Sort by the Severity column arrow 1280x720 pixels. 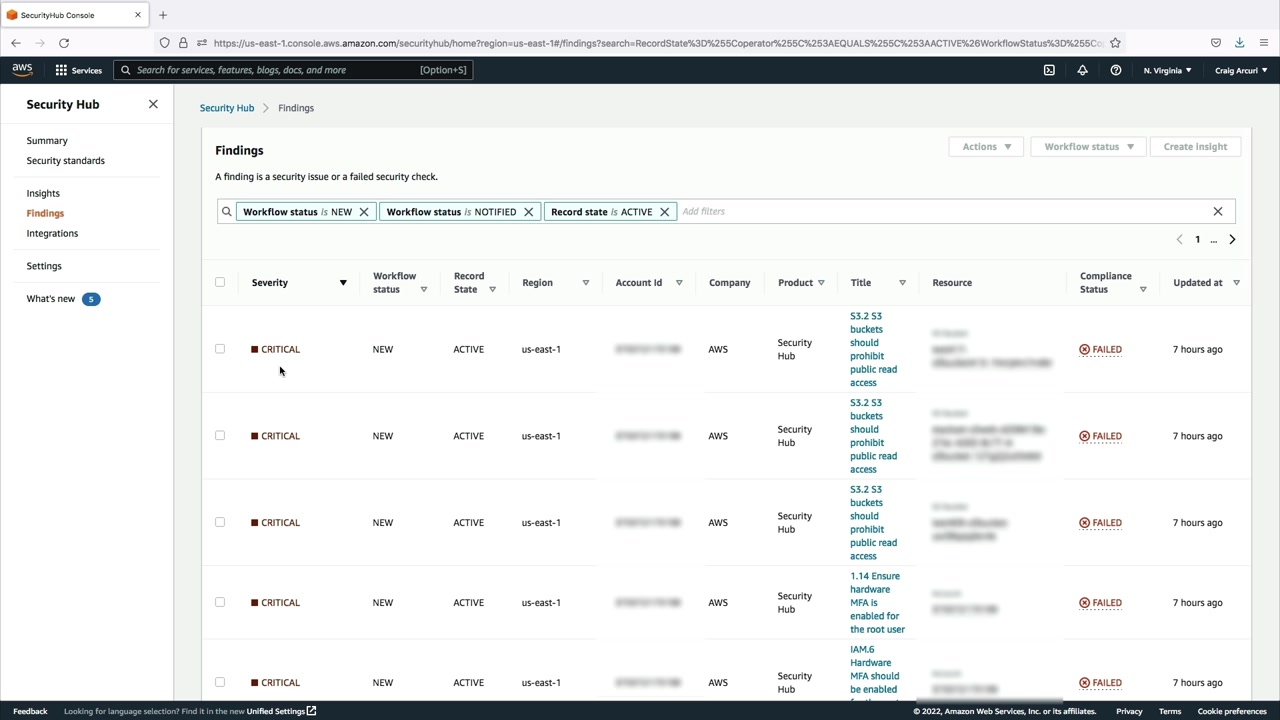(343, 283)
